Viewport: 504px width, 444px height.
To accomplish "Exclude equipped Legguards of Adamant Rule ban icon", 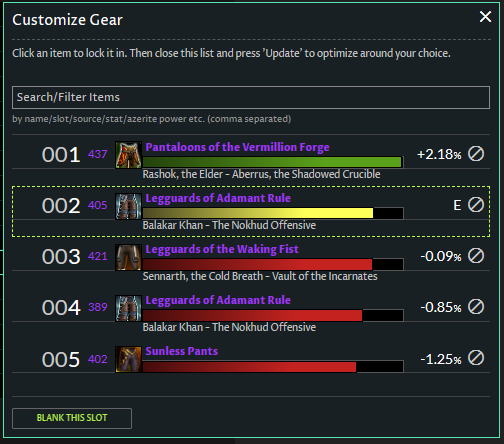I will pos(476,205).
